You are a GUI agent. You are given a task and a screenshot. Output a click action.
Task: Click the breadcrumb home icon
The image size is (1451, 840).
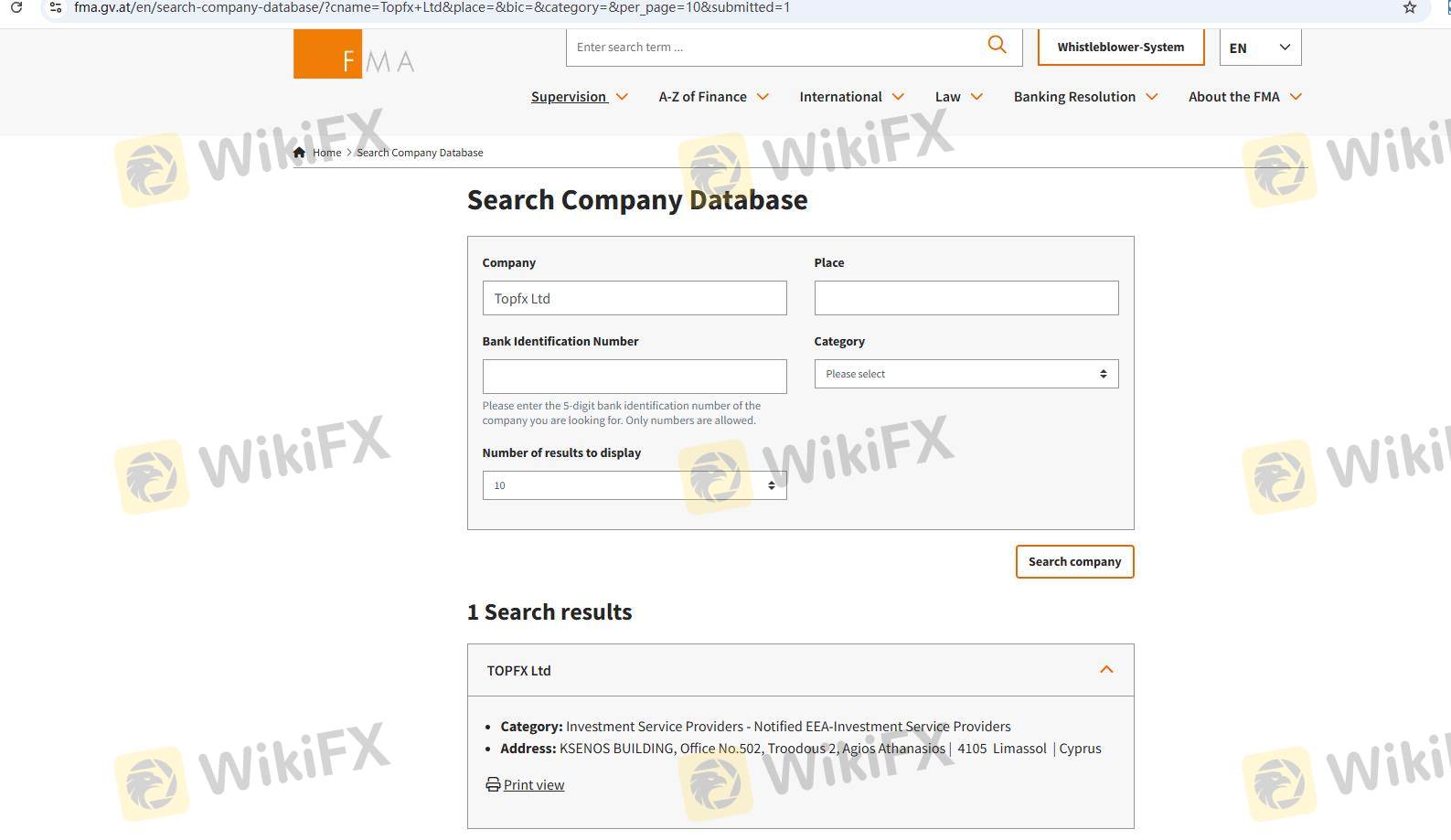click(x=299, y=153)
